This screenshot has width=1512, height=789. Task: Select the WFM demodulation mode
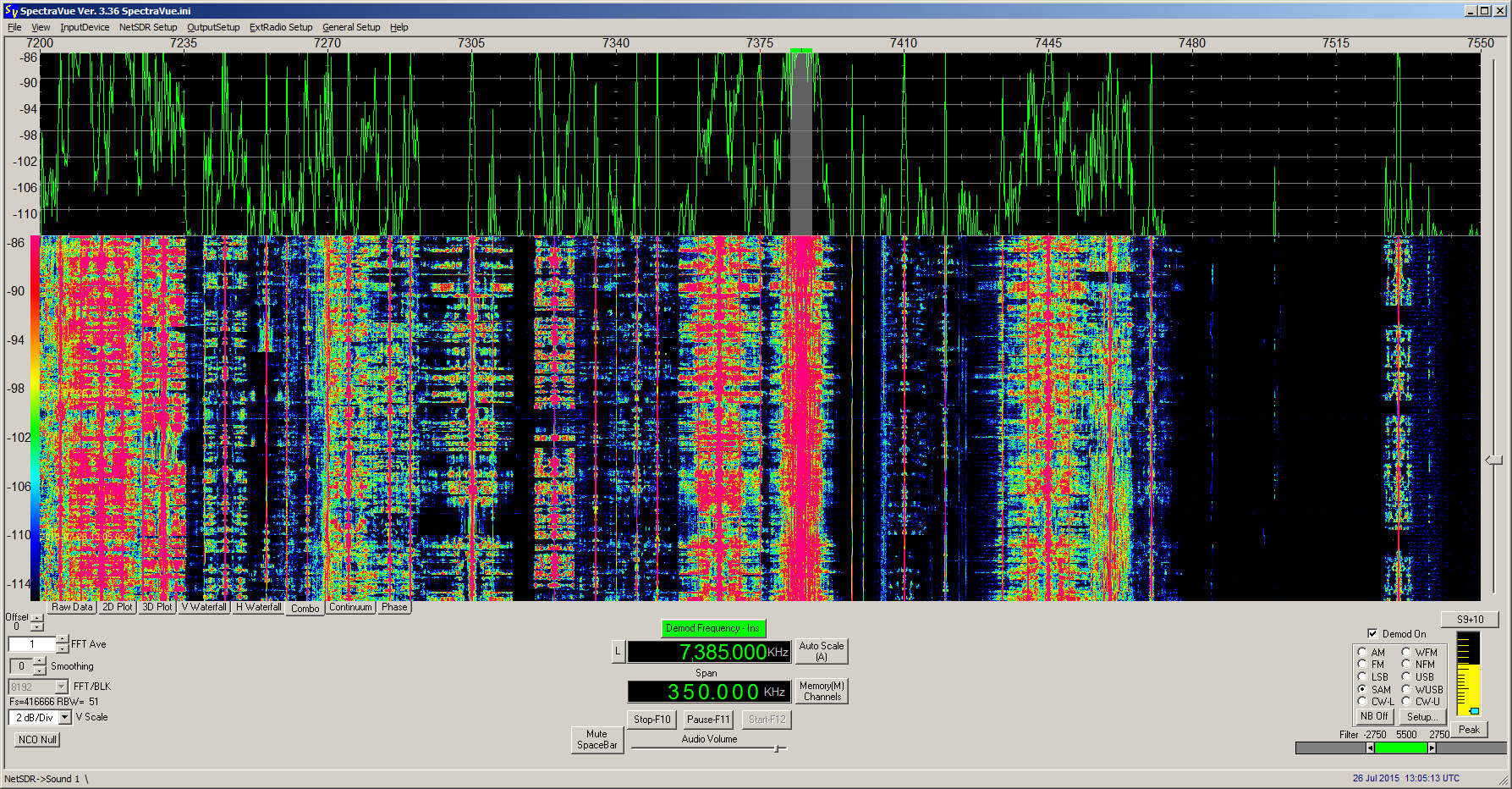click(1419, 653)
